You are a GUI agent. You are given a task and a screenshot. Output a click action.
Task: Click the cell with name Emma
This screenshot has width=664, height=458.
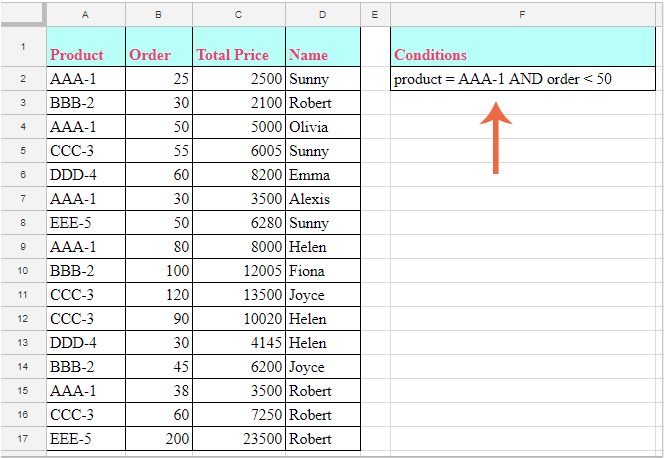322,175
